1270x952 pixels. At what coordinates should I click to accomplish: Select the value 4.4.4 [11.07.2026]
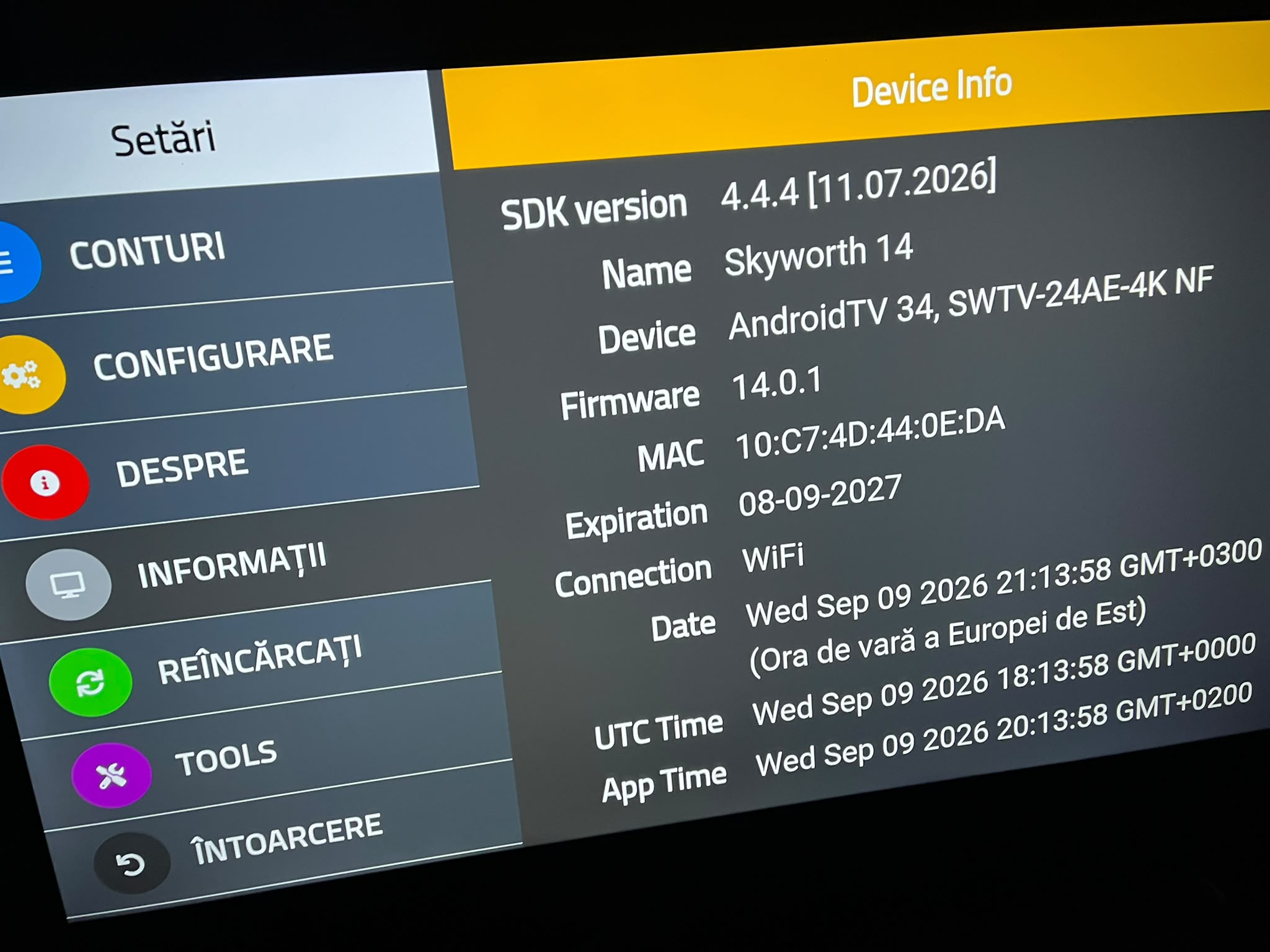click(859, 185)
